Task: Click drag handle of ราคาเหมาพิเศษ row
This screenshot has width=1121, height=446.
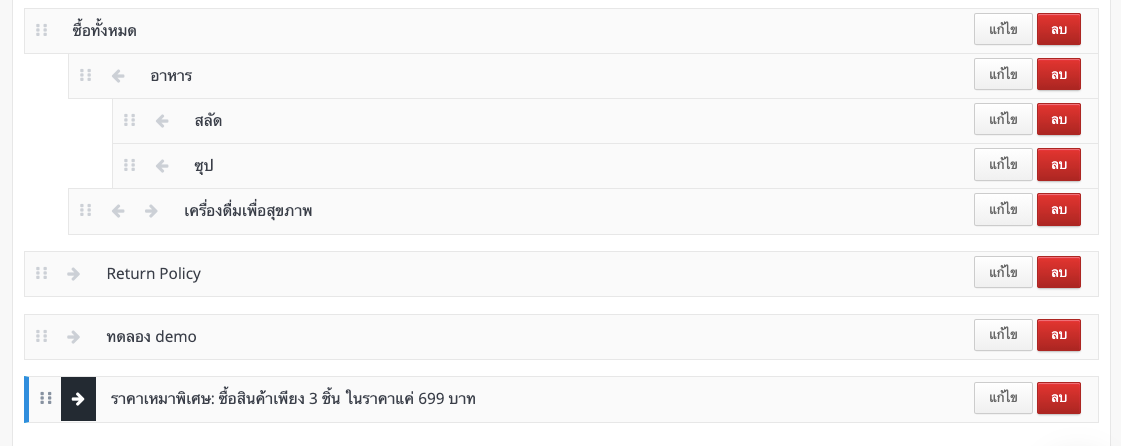Action: (x=46, y=398)
